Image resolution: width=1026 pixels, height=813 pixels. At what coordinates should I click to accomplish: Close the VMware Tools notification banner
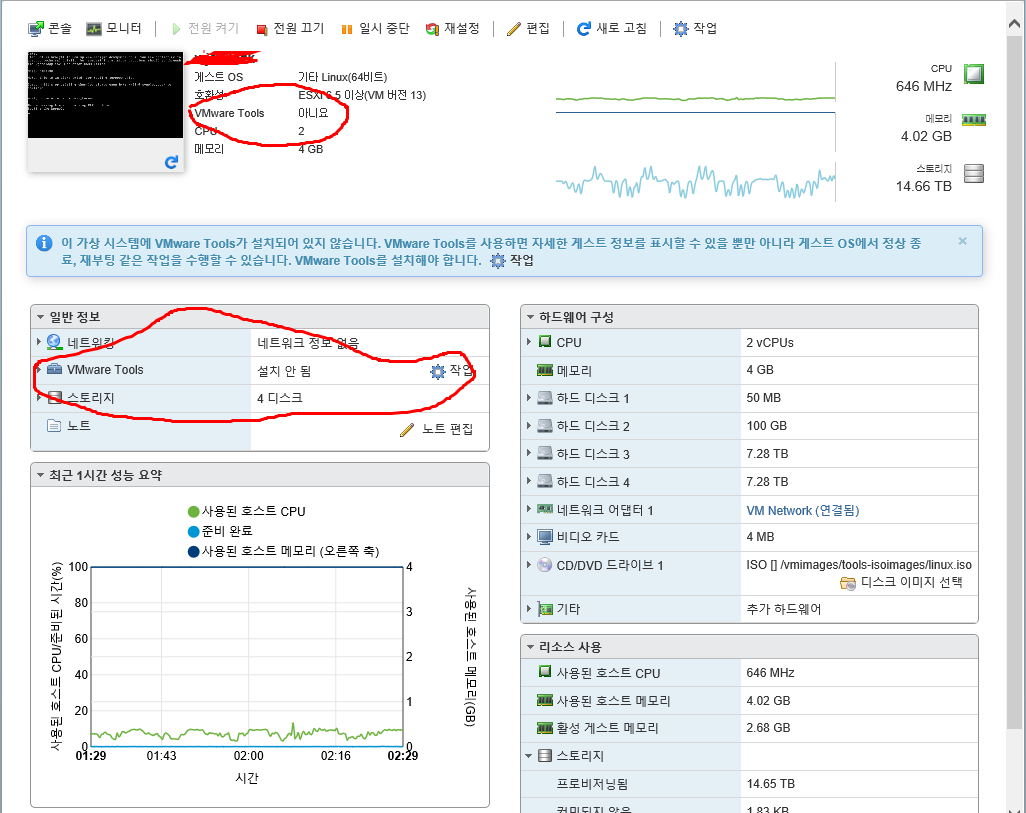pyautogui.click(x=963, y=241)
